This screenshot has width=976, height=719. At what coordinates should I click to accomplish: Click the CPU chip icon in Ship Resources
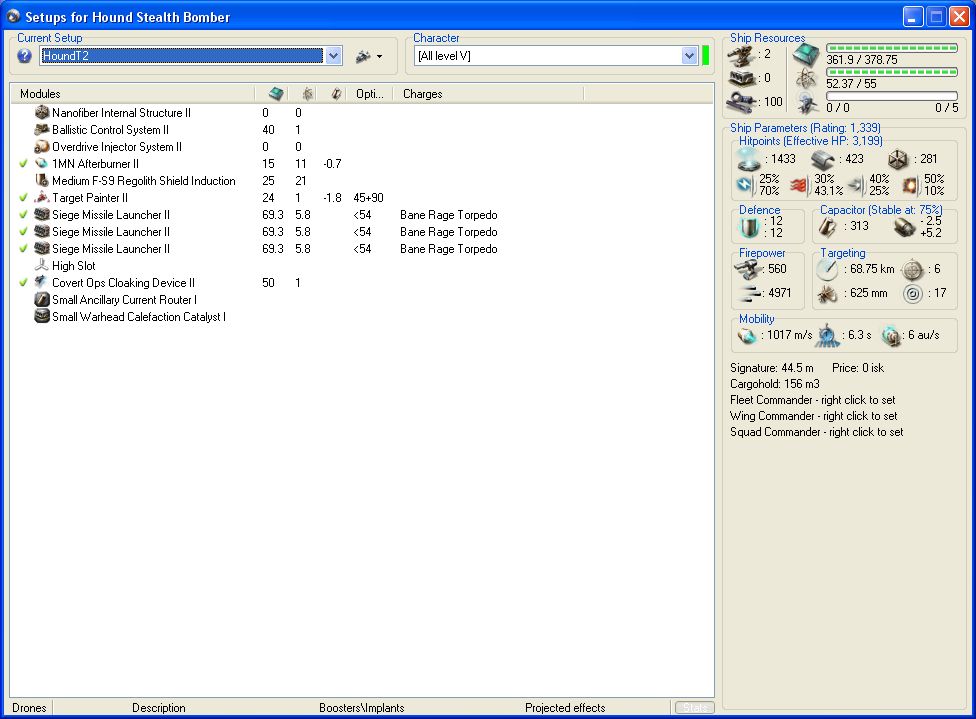click(x=807, y=56)
